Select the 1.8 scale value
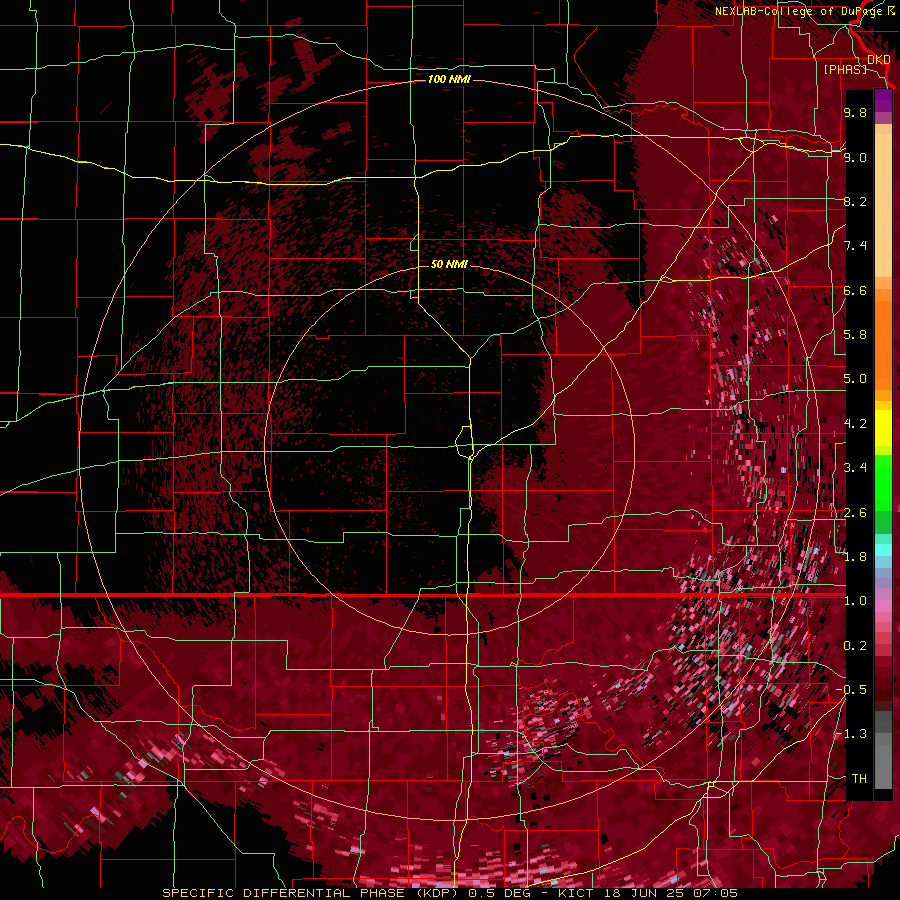Image resolution: width=900 pixels, height=900 pixels. pos(855,557)
